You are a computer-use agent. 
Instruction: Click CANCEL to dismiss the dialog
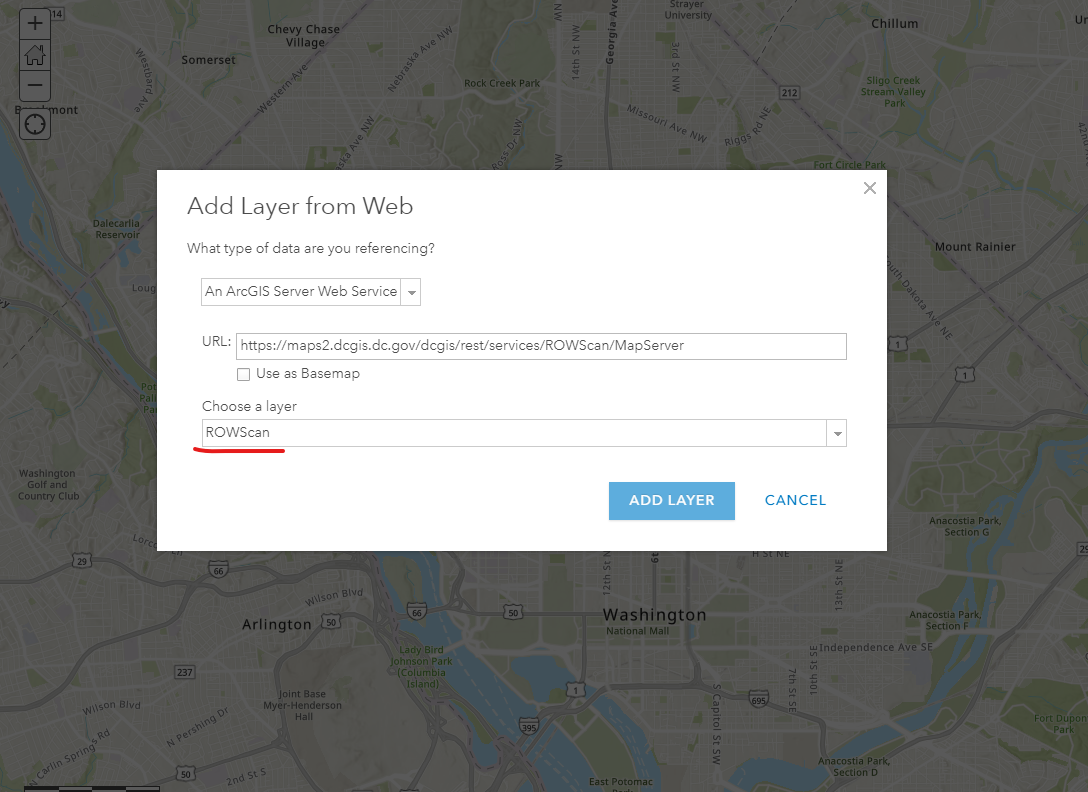point(795,500)
